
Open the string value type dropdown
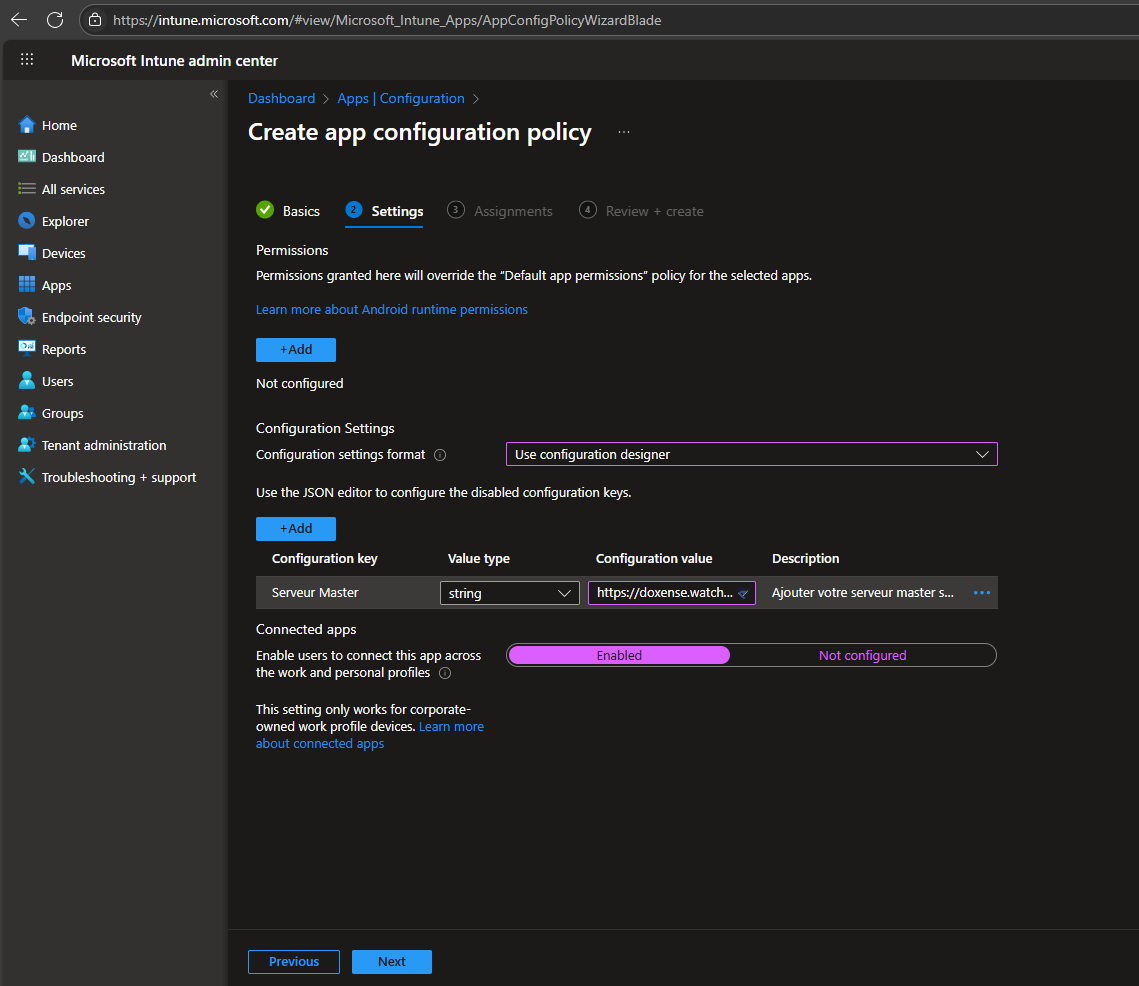tap(509, 593)
